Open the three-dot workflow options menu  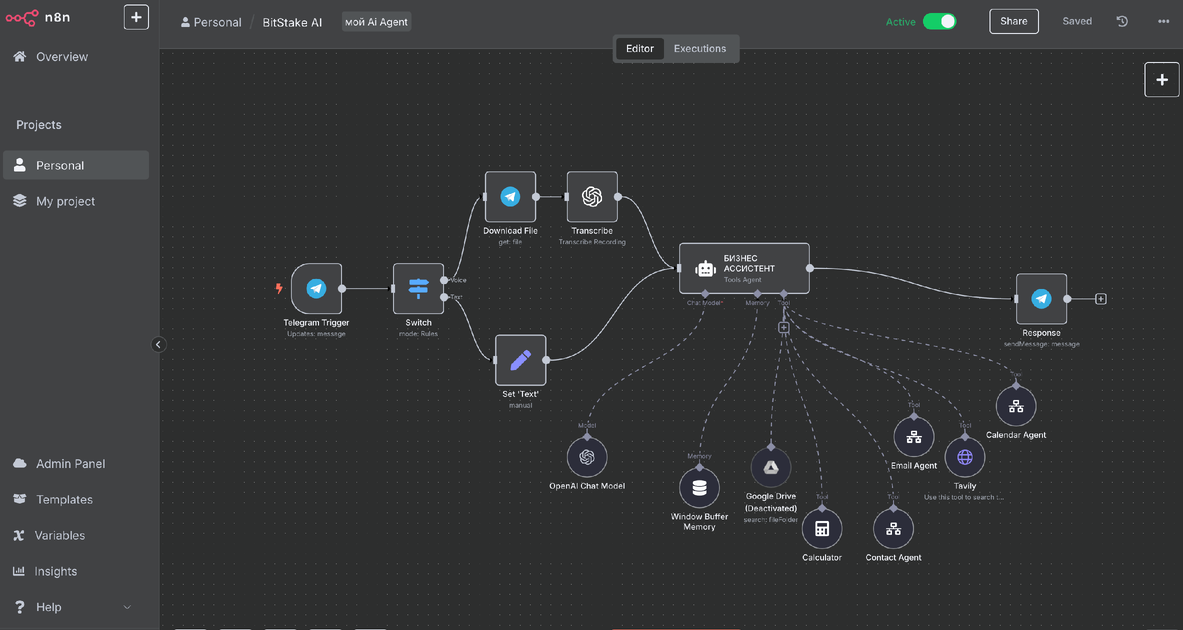point(1163,21)
